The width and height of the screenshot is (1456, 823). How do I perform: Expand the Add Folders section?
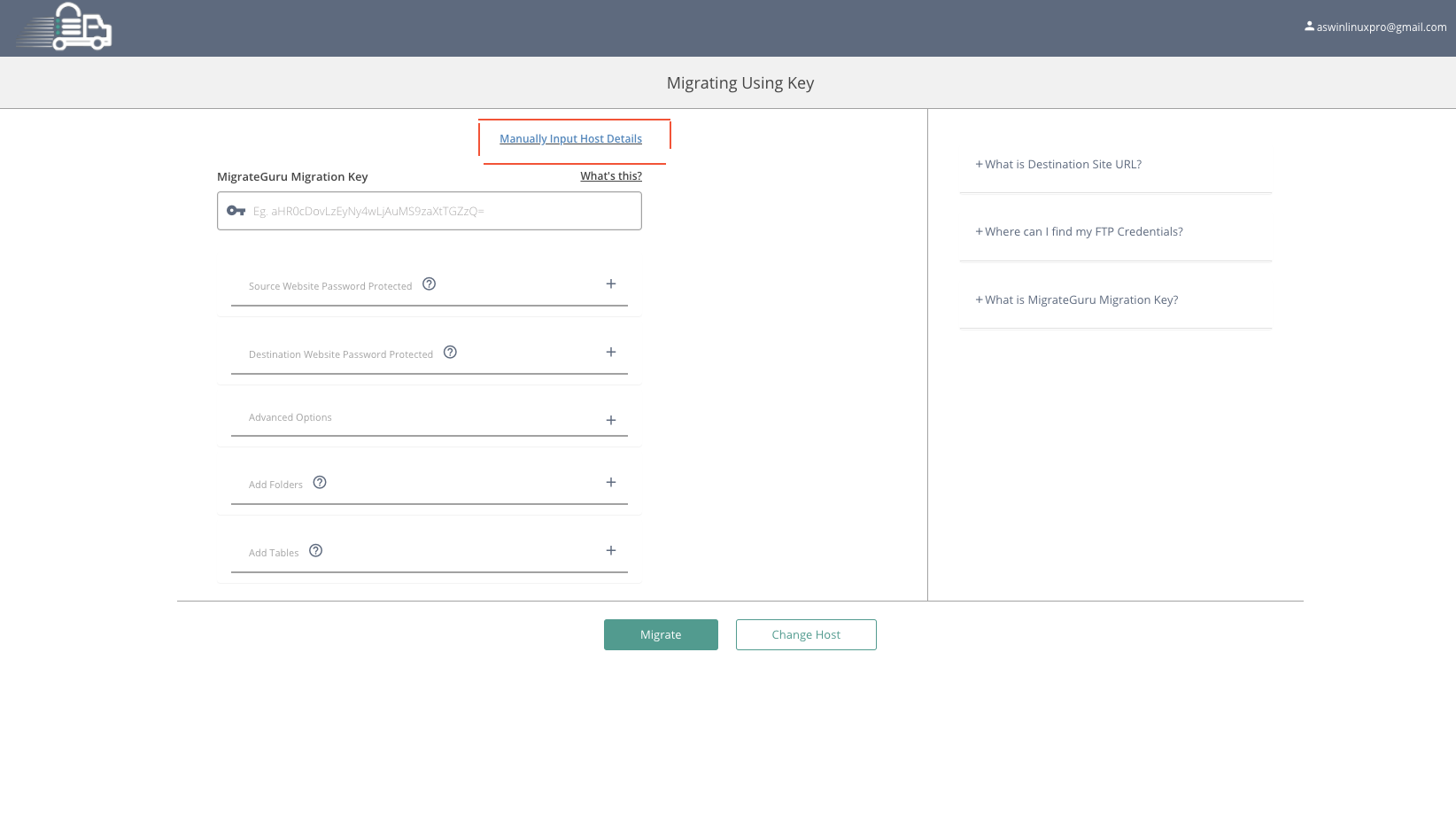(610, 483)
